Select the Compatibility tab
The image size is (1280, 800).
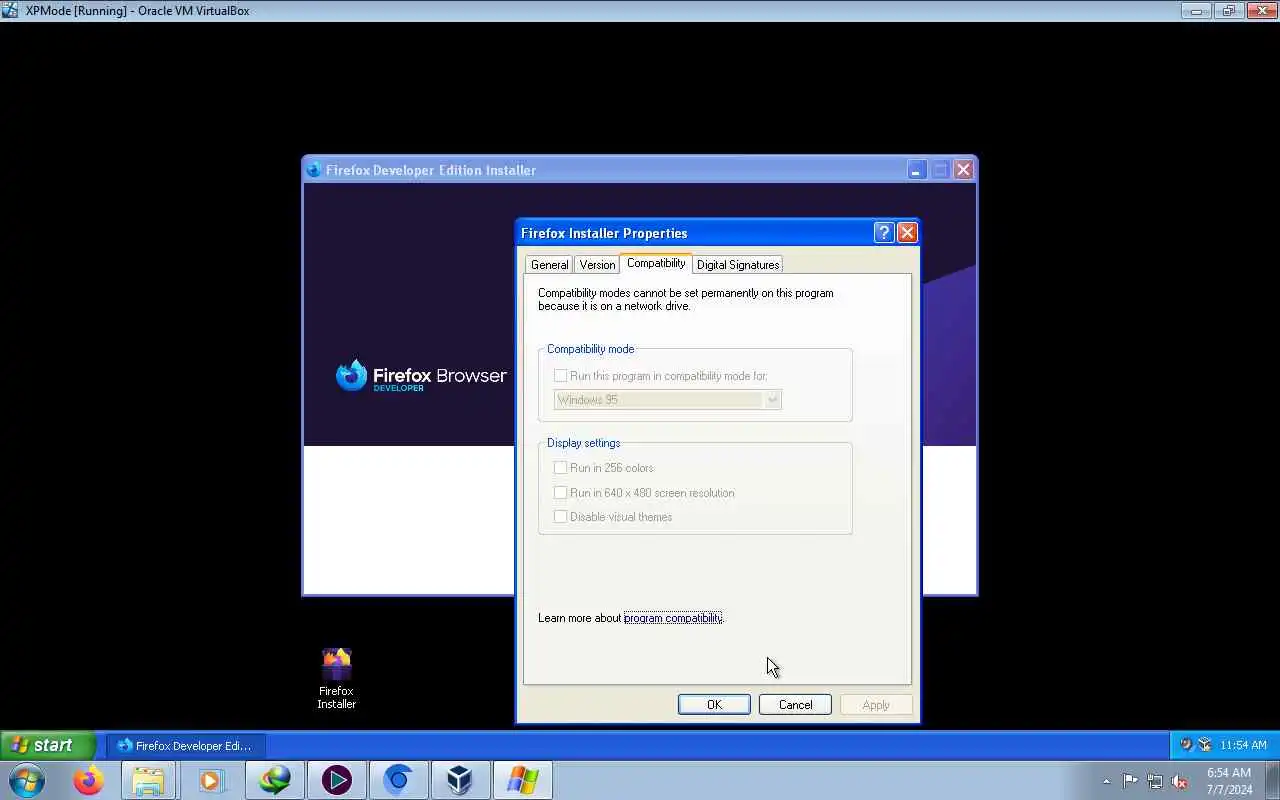(656, 263)
